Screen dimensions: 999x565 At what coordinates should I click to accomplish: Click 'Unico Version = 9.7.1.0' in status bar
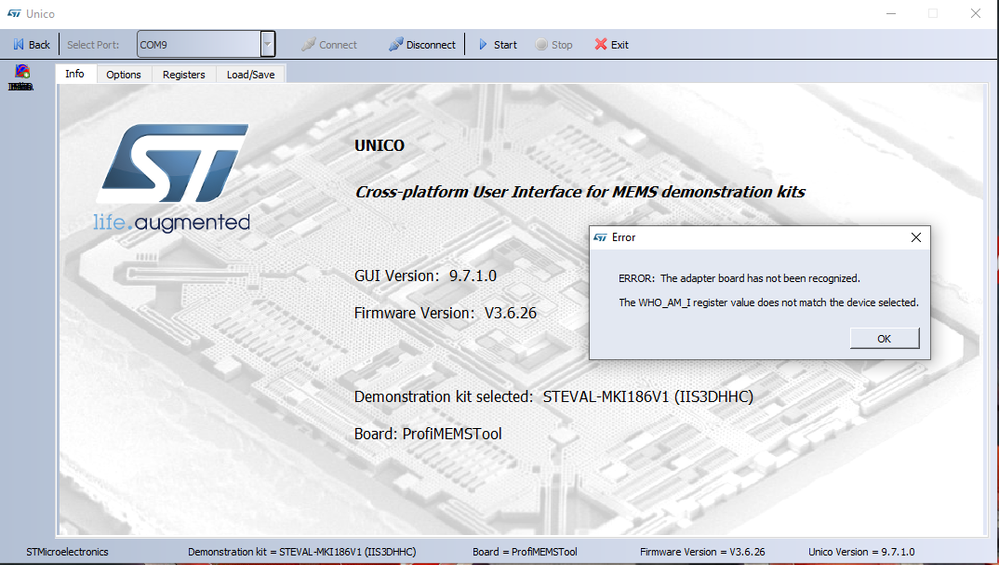861,552
